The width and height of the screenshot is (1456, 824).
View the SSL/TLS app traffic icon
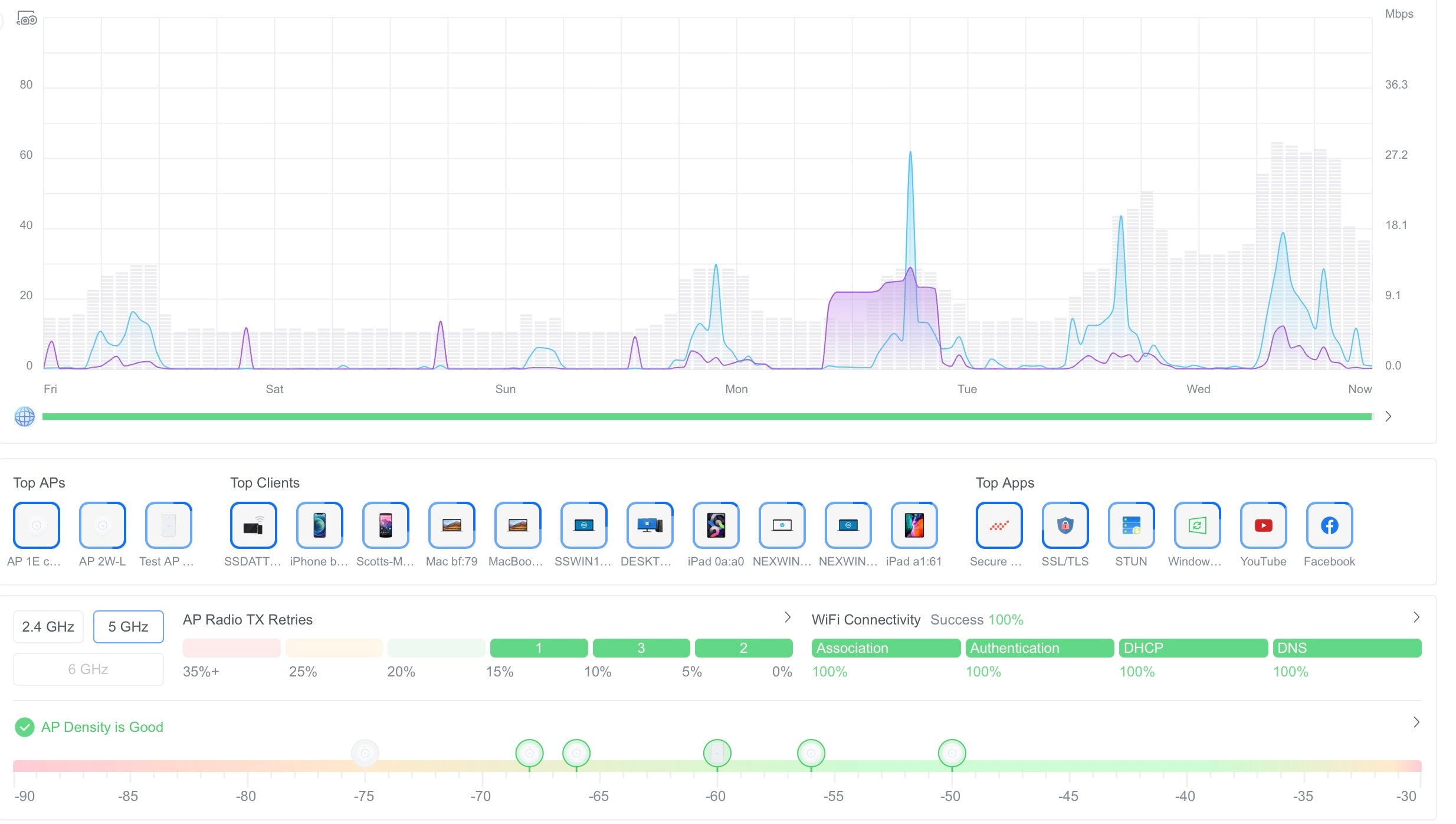(1065, 525)
